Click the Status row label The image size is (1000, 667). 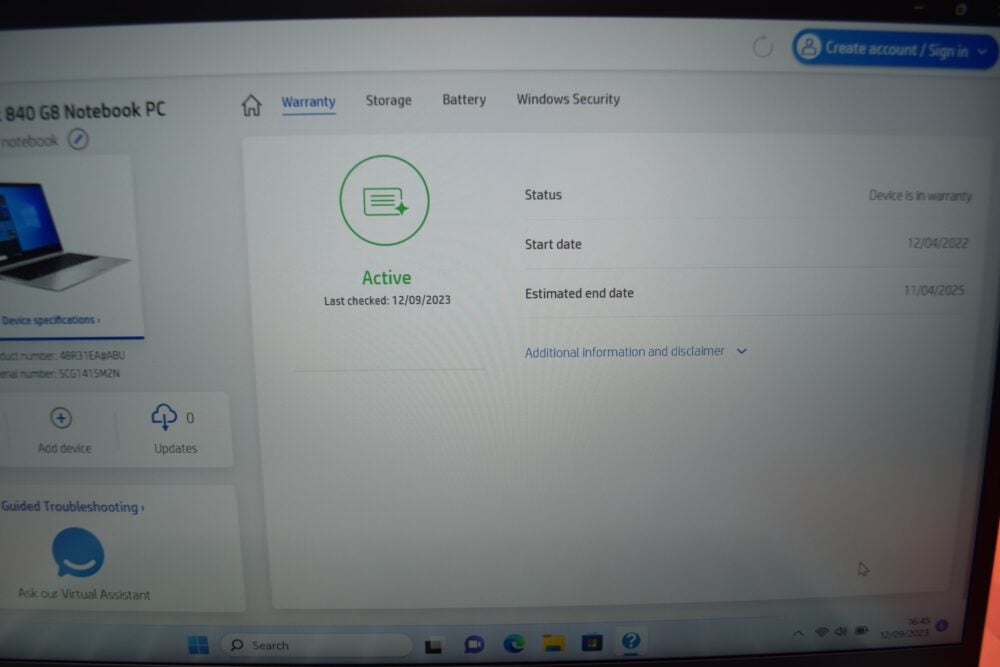[543, 195]
